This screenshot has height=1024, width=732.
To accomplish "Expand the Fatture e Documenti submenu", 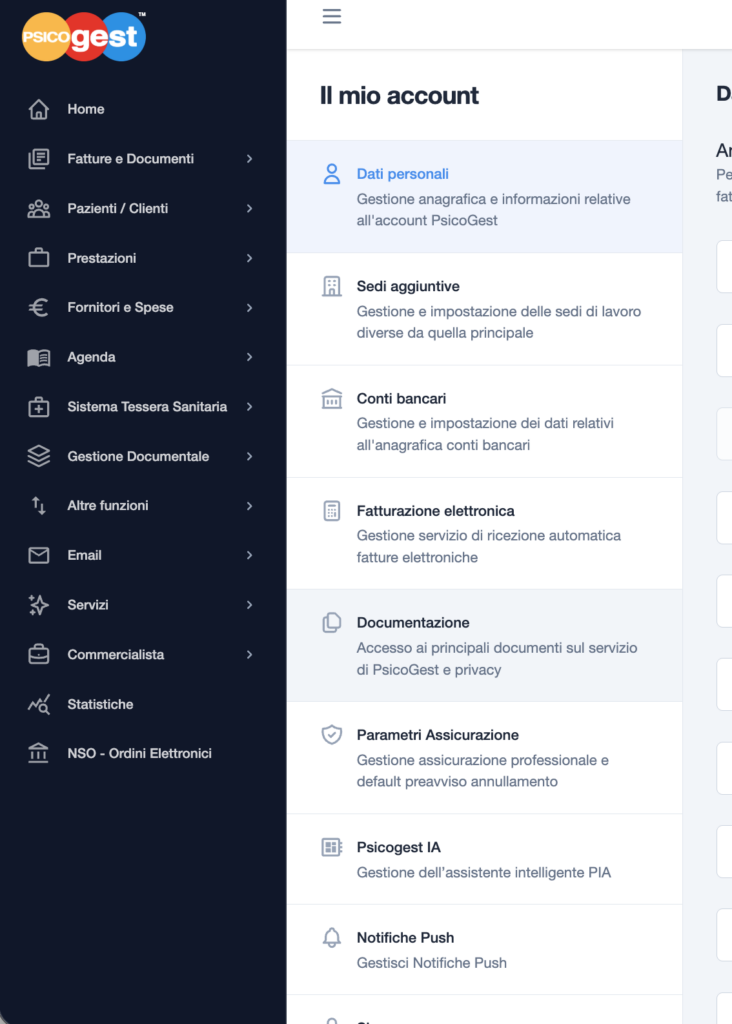I will (x=249, y=159).
